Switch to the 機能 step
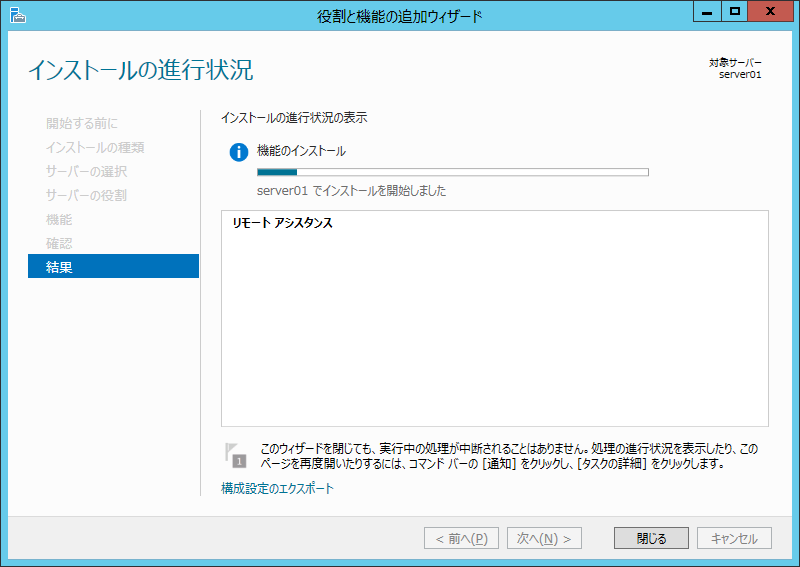Viewport: 800px width, 567px height. 59,219
